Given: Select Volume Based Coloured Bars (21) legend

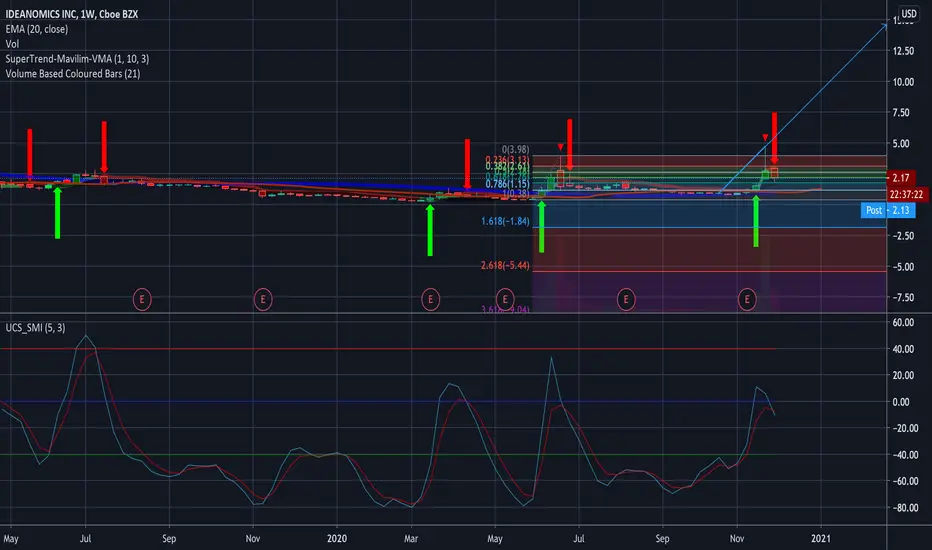Looking at the screenshot, I should click(73, 73).
